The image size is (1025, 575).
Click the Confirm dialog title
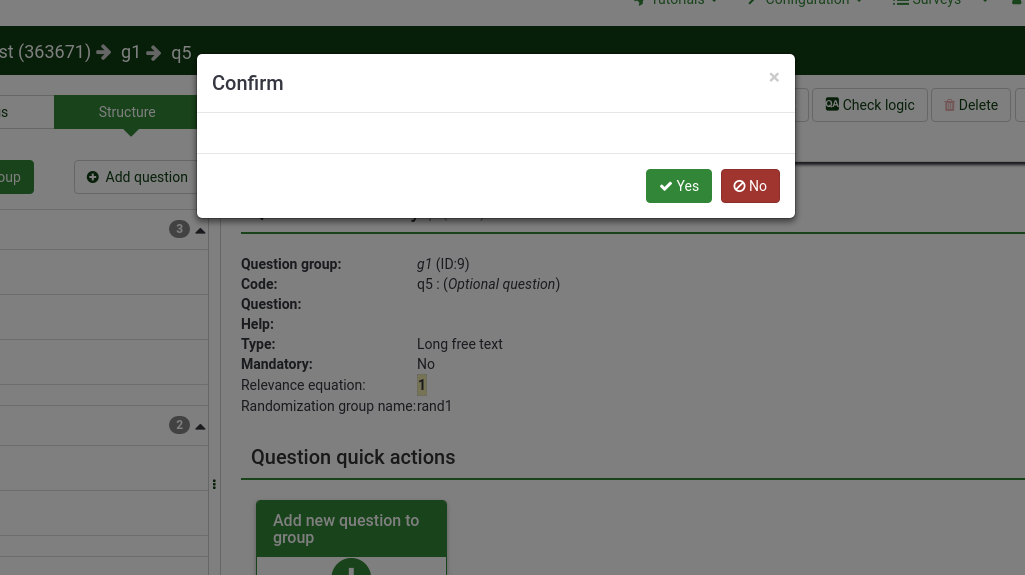click(248, 83)
